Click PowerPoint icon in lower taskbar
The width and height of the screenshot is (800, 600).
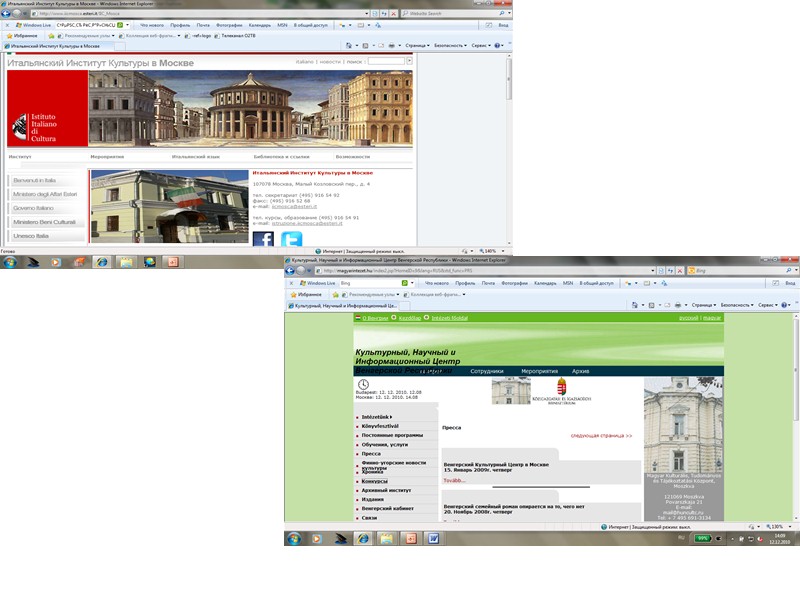411,538
